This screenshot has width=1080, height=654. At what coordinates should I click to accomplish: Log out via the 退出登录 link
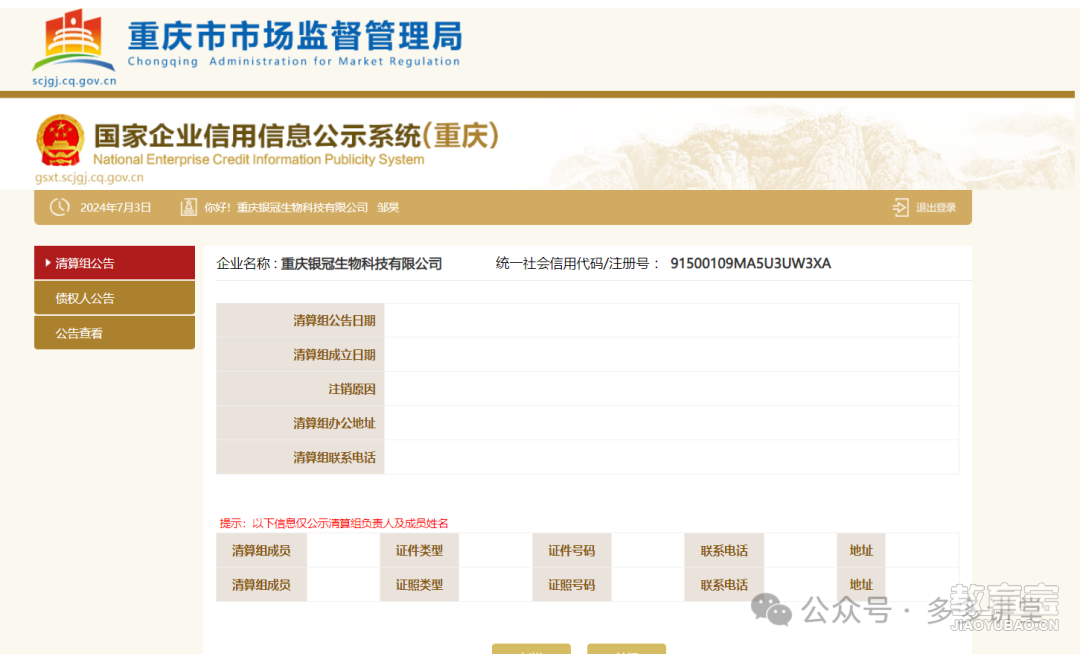935,208
